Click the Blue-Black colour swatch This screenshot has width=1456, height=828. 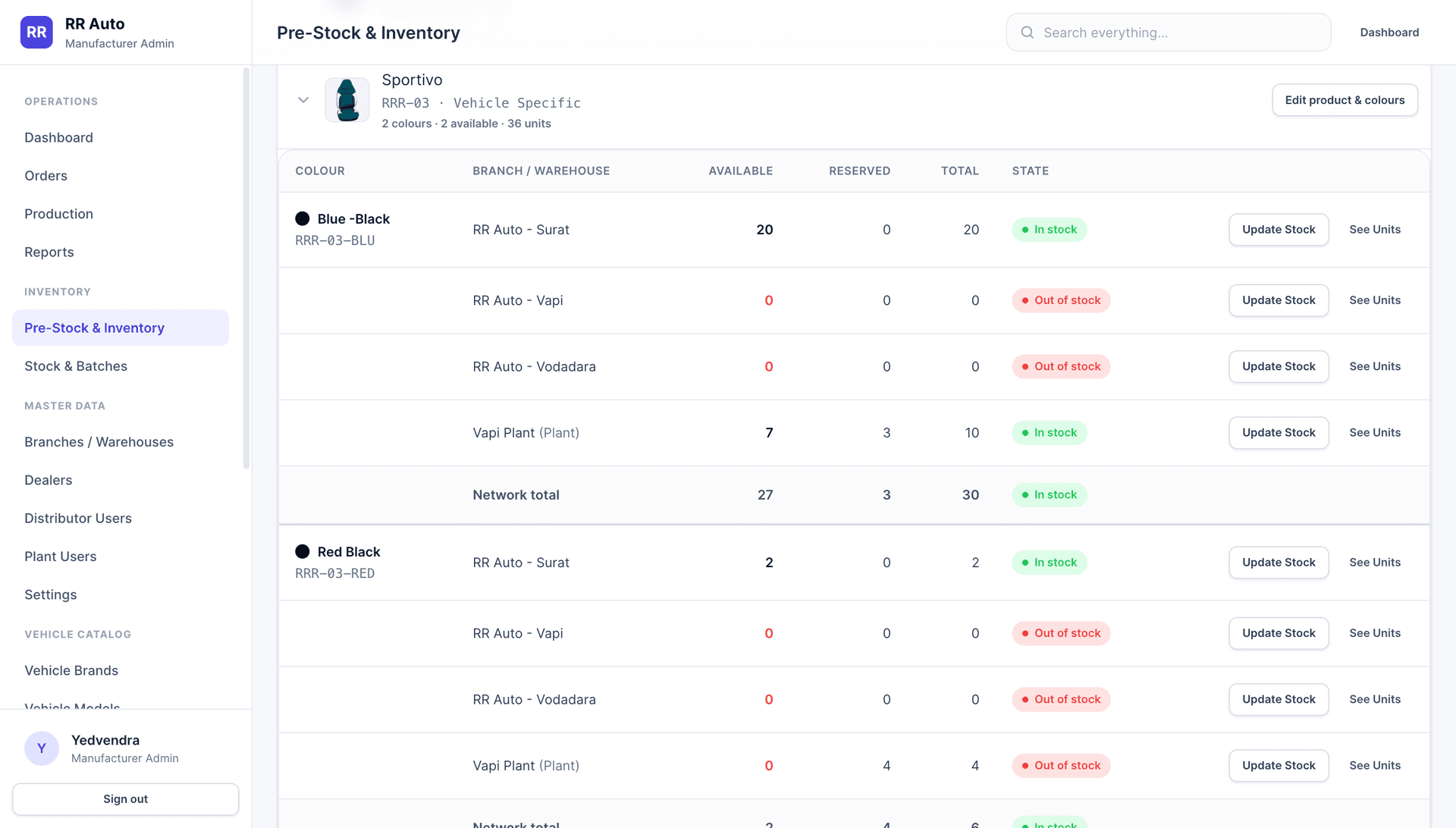(x=303, y=218)
